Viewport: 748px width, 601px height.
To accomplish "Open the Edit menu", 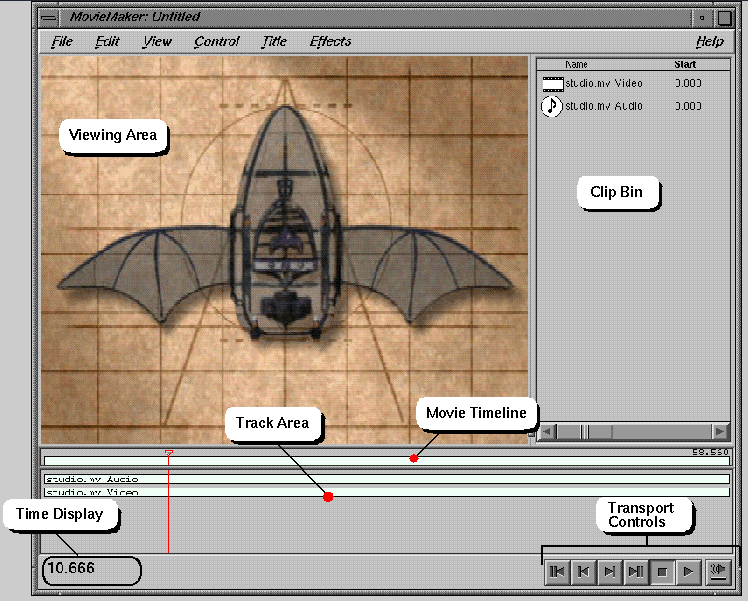I will coord(107,41).
